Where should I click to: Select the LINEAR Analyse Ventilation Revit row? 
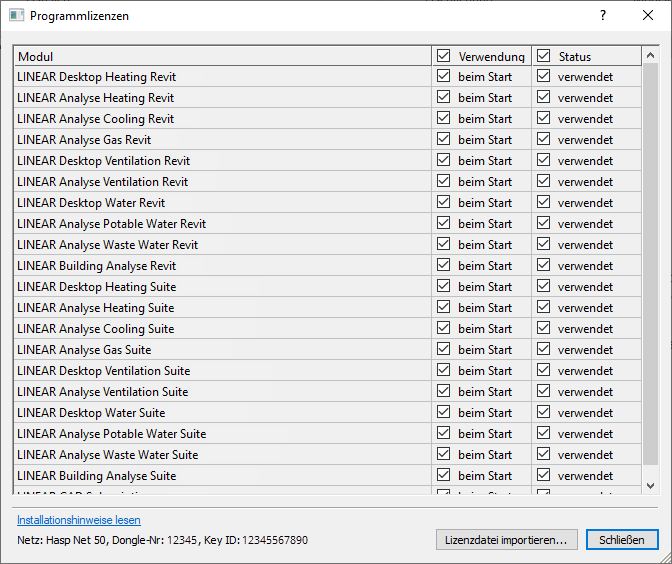click(x=328, y=182)
